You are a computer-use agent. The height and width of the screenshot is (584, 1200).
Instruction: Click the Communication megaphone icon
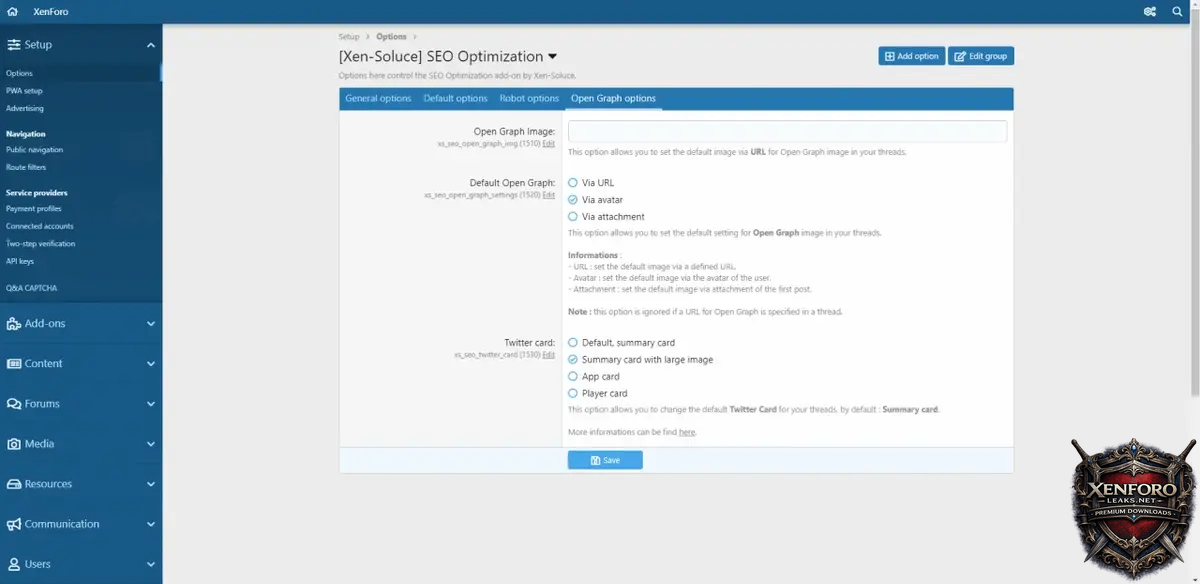pyautogui.click(x=14, y=524)
